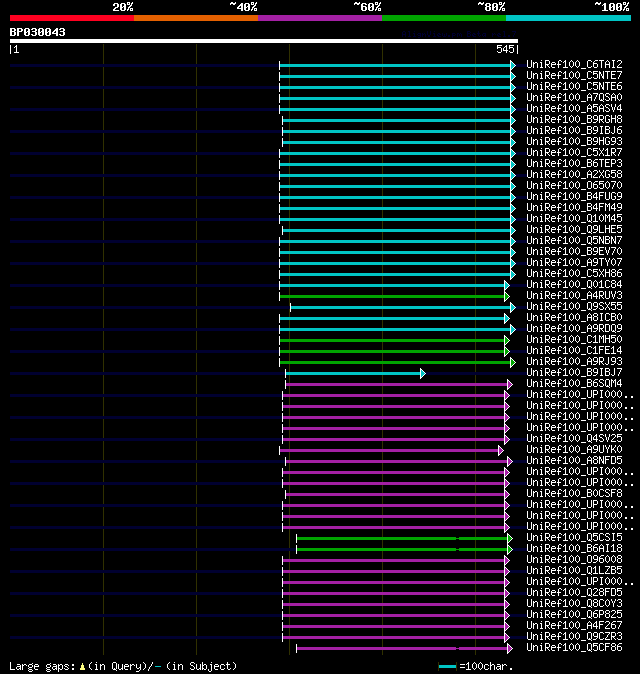The image size is (640, 674).
Task: Click the UniRef100_A9RJ93 label
Action: click(x=574, y=362)
